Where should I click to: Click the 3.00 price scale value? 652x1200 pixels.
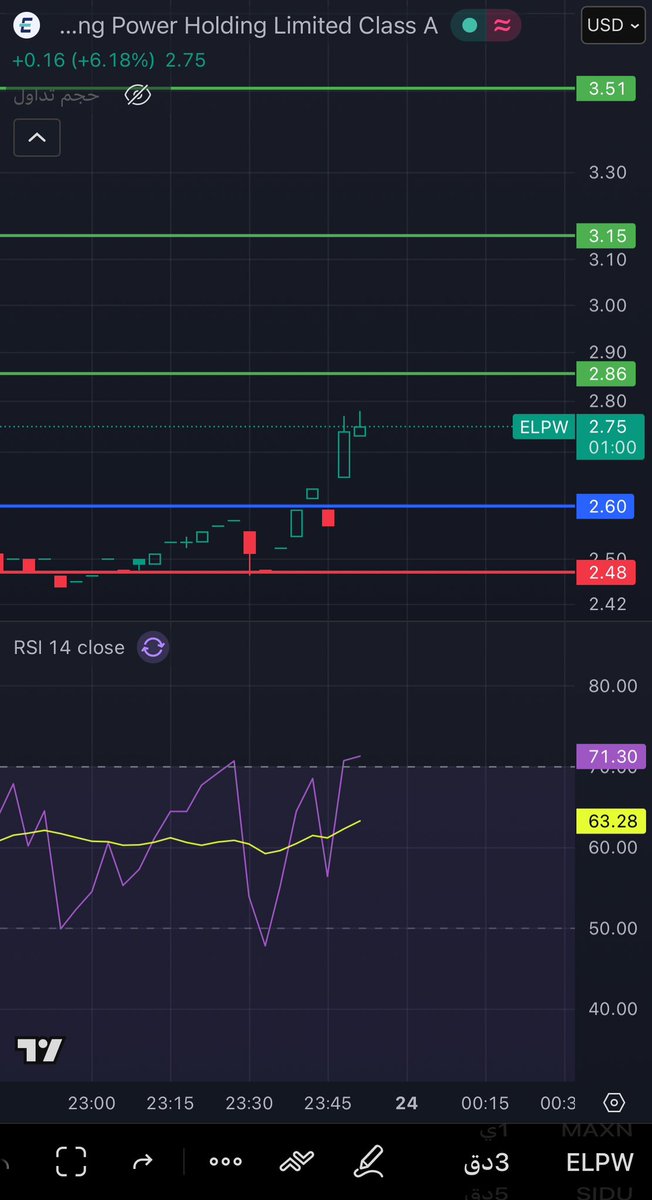[x=608, y=306]
